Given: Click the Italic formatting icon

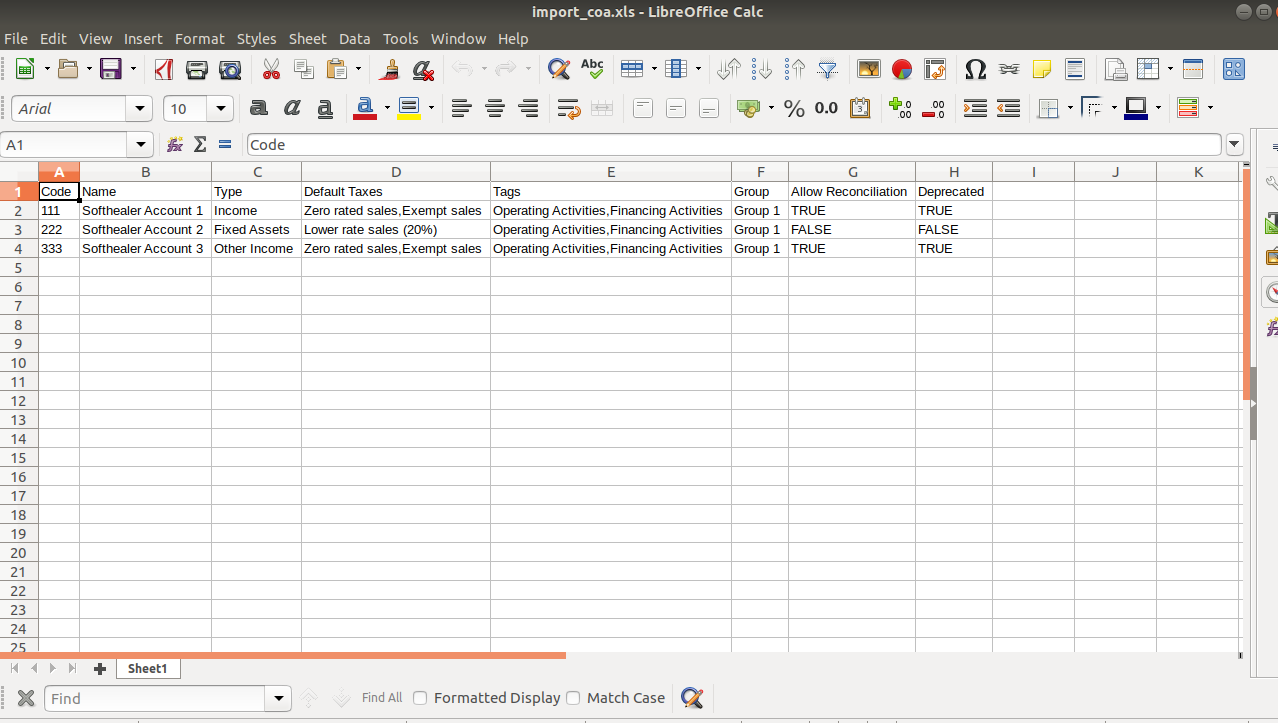Looking at the screenshot, I should (292, 108).
